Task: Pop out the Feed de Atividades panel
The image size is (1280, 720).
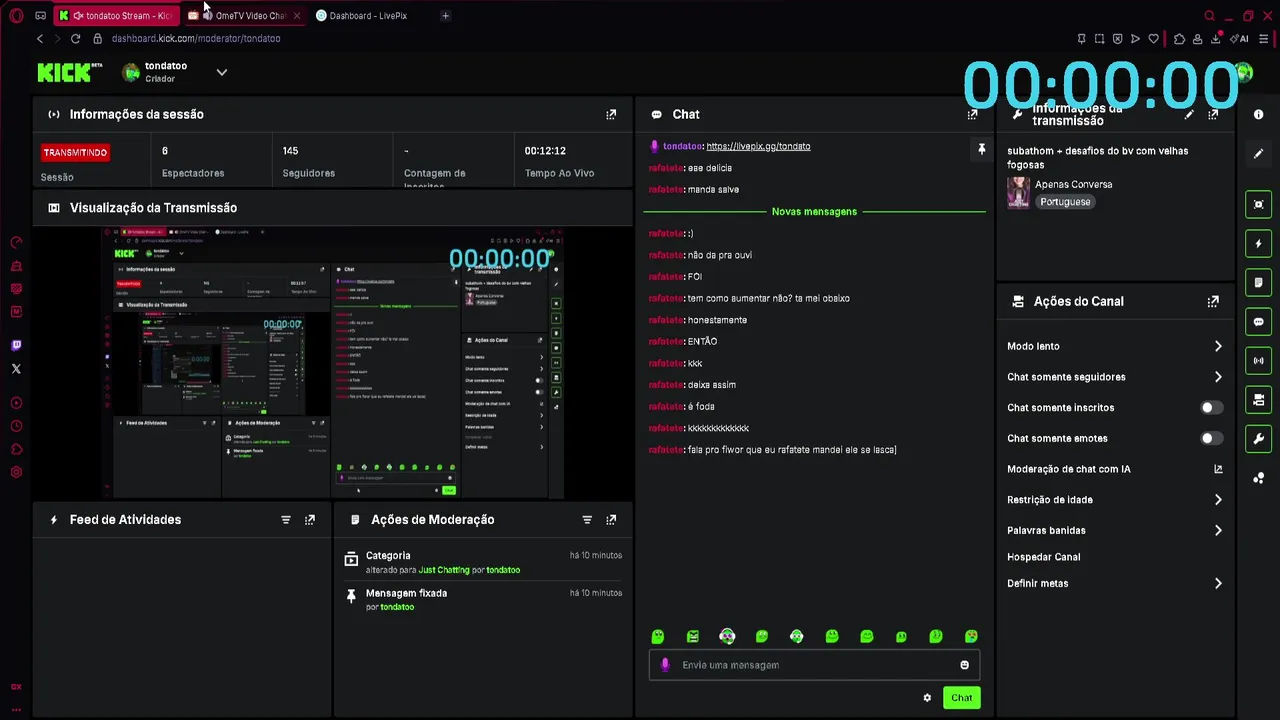Action: coord(310,520)
